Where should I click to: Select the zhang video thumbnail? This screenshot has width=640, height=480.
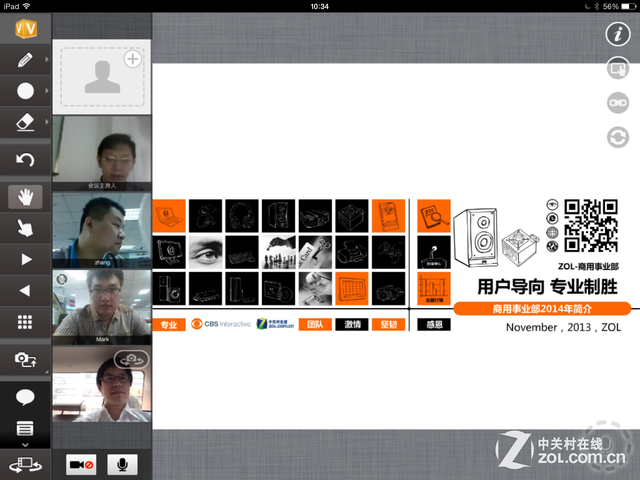102,230
